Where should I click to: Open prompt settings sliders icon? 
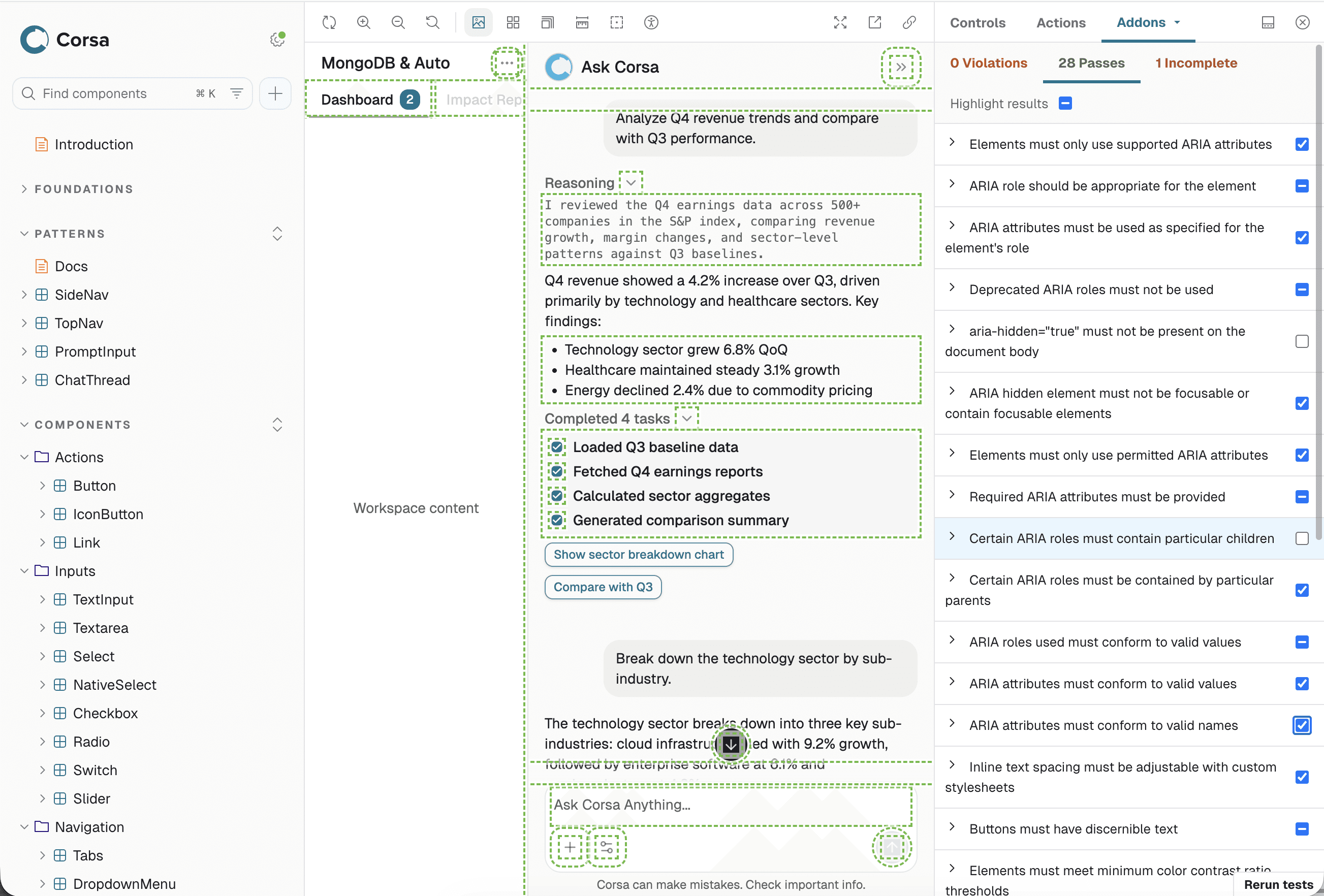[x=607, y=847]
